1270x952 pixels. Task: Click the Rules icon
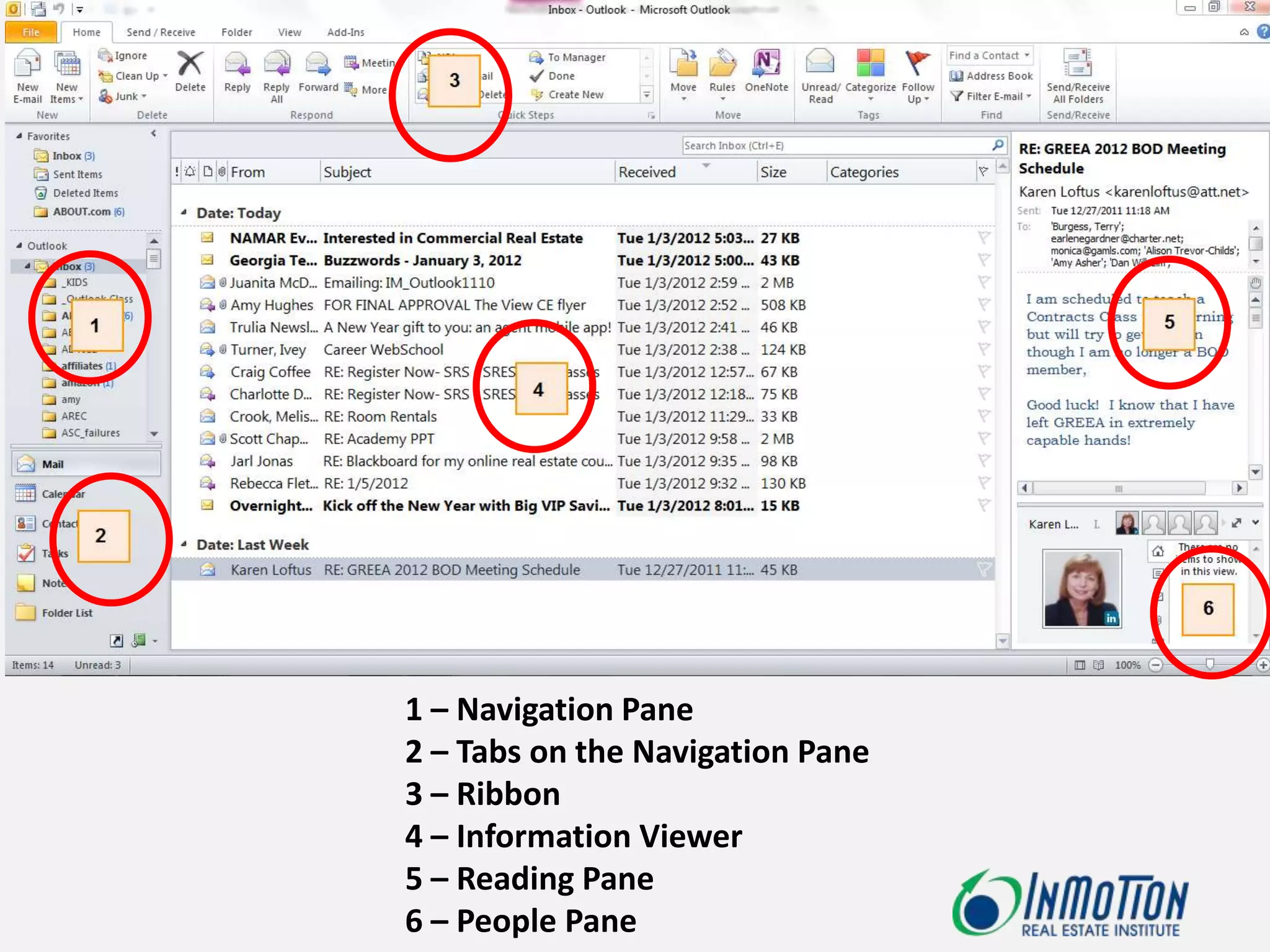pos(722,63)
